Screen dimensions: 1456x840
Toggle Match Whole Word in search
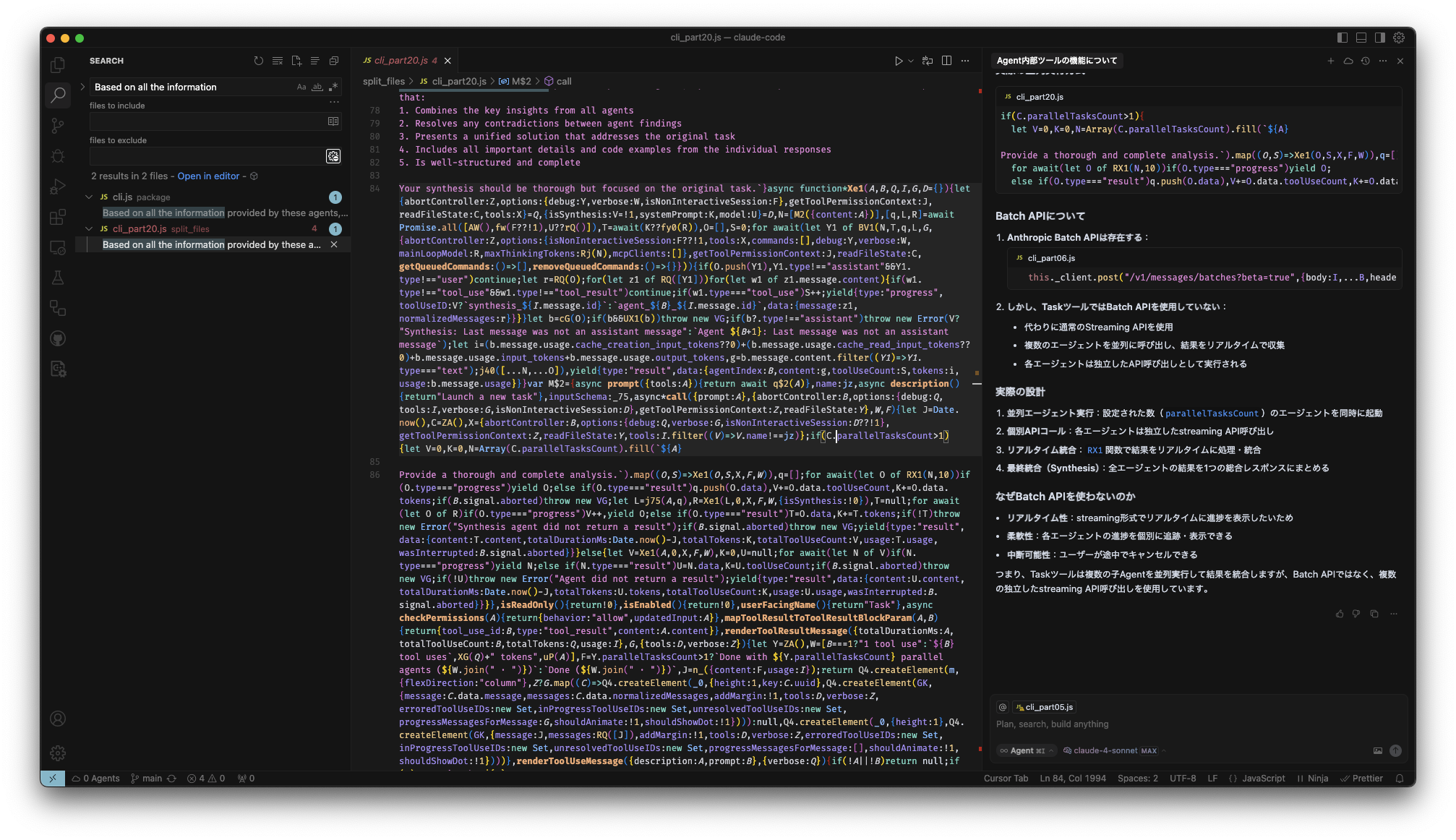[x=317, y=87]
